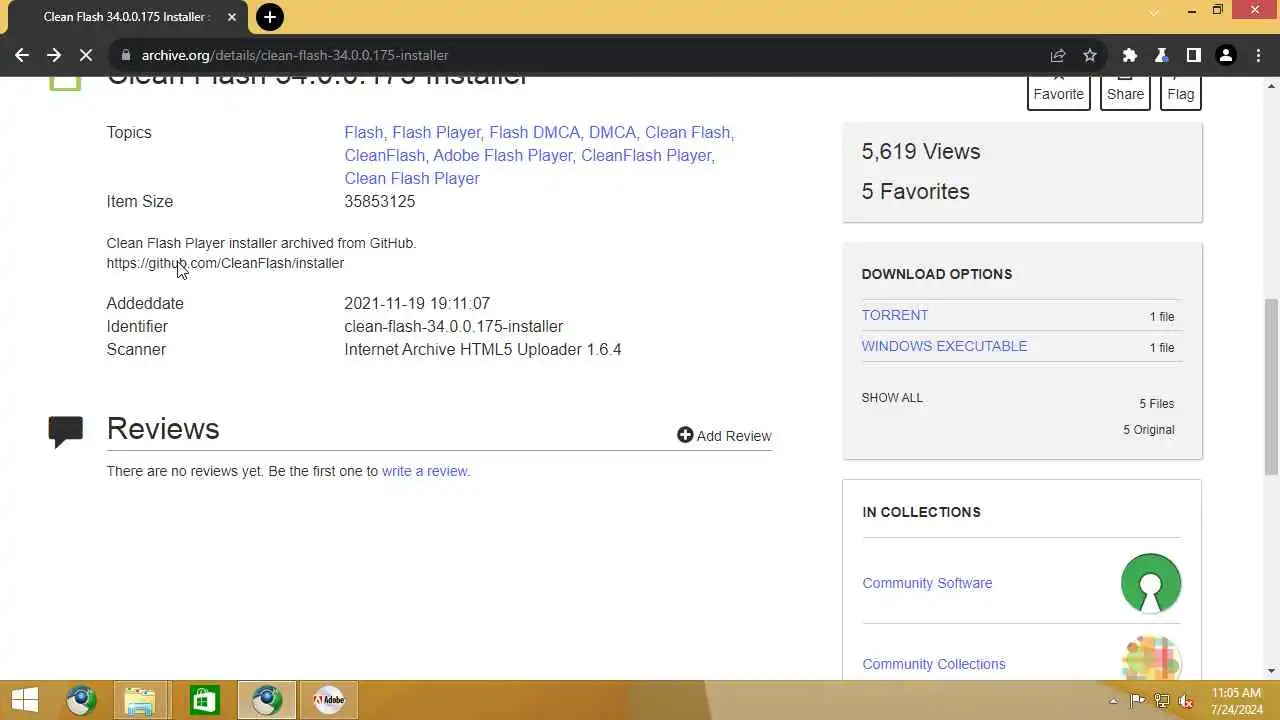Click the network tray icon

pyautogui.click(x=1161, y=701)
